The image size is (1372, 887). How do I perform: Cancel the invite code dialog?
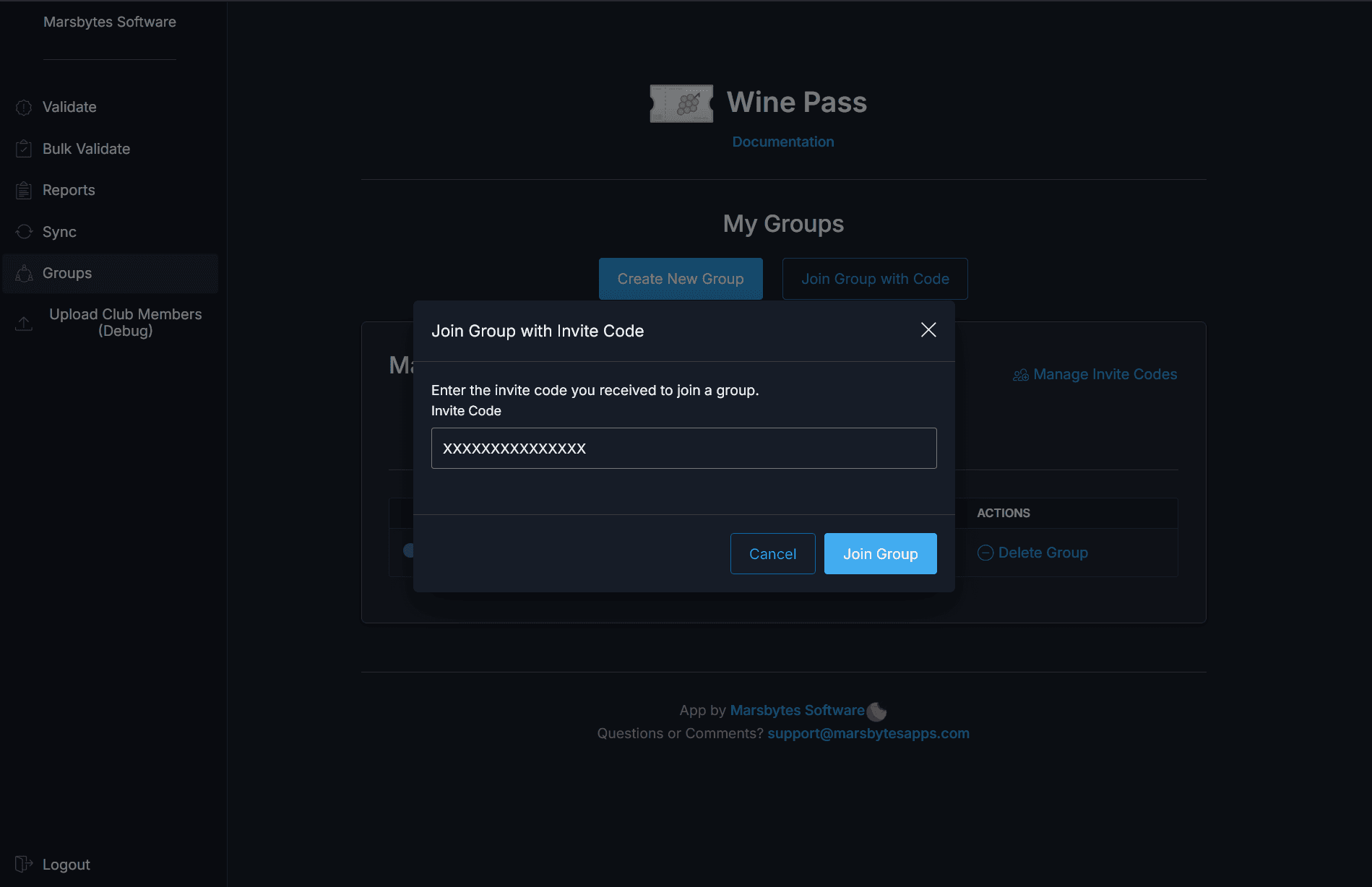coord(772,553)
